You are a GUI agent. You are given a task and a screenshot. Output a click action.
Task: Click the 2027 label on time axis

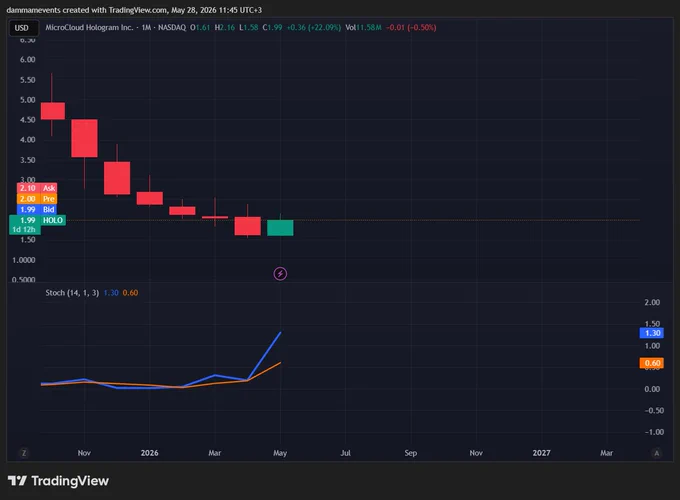(x=541, y=453)
